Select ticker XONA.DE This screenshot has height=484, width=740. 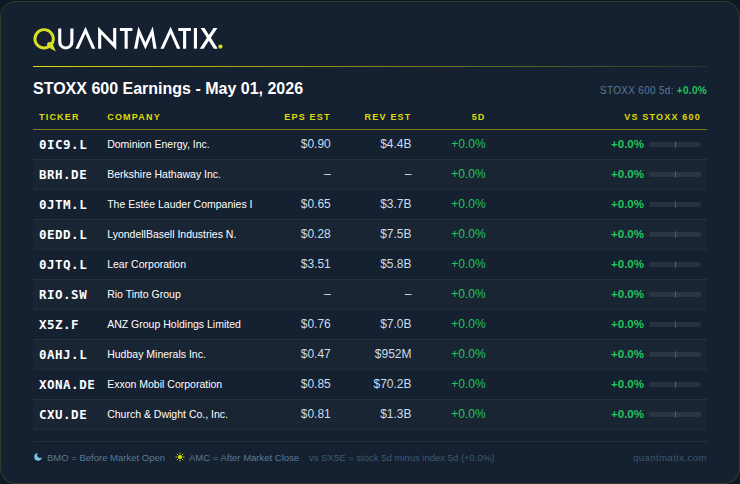[67, 385]
